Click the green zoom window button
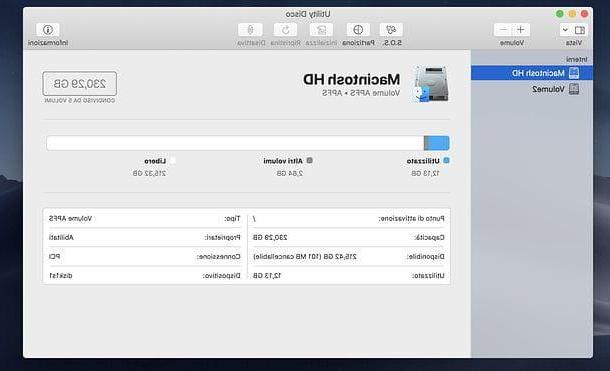Image resolution: width=610 pixels, height=371 pixels. [x=559, y=14]
